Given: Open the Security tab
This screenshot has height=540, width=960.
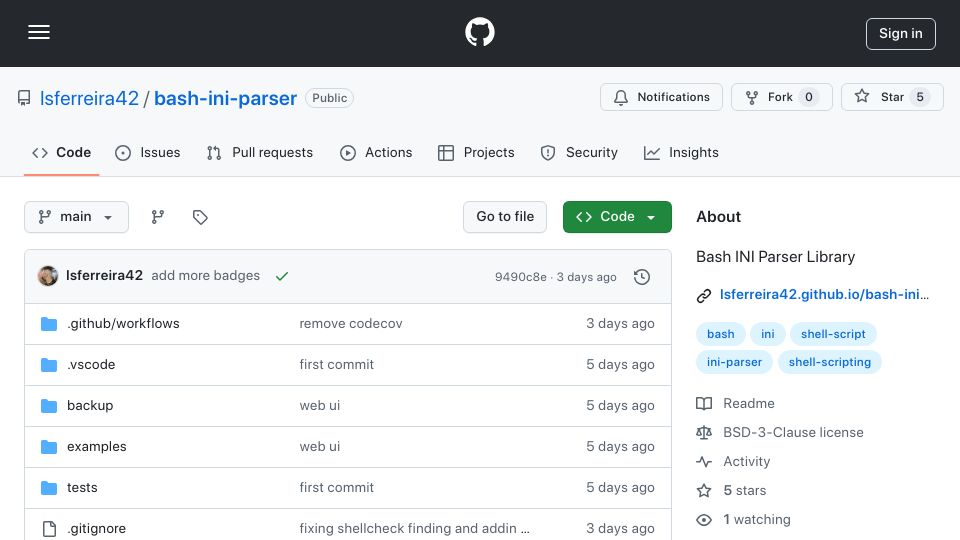Looking at the screenshot, I should click(x=579, y=152).
